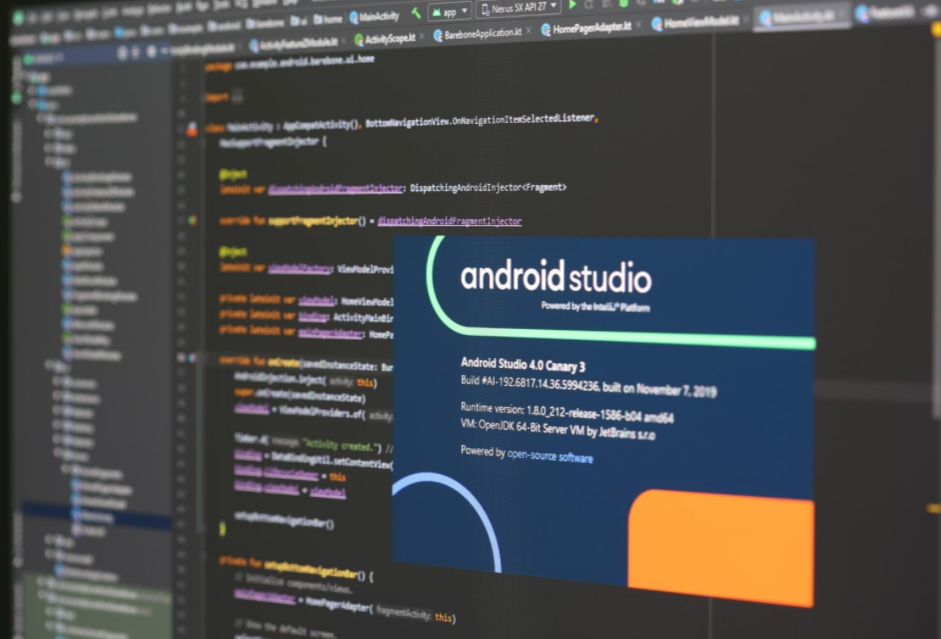The image size is (941, 639).
Task: Click the "open-source software" link
Action: (549, 456)
